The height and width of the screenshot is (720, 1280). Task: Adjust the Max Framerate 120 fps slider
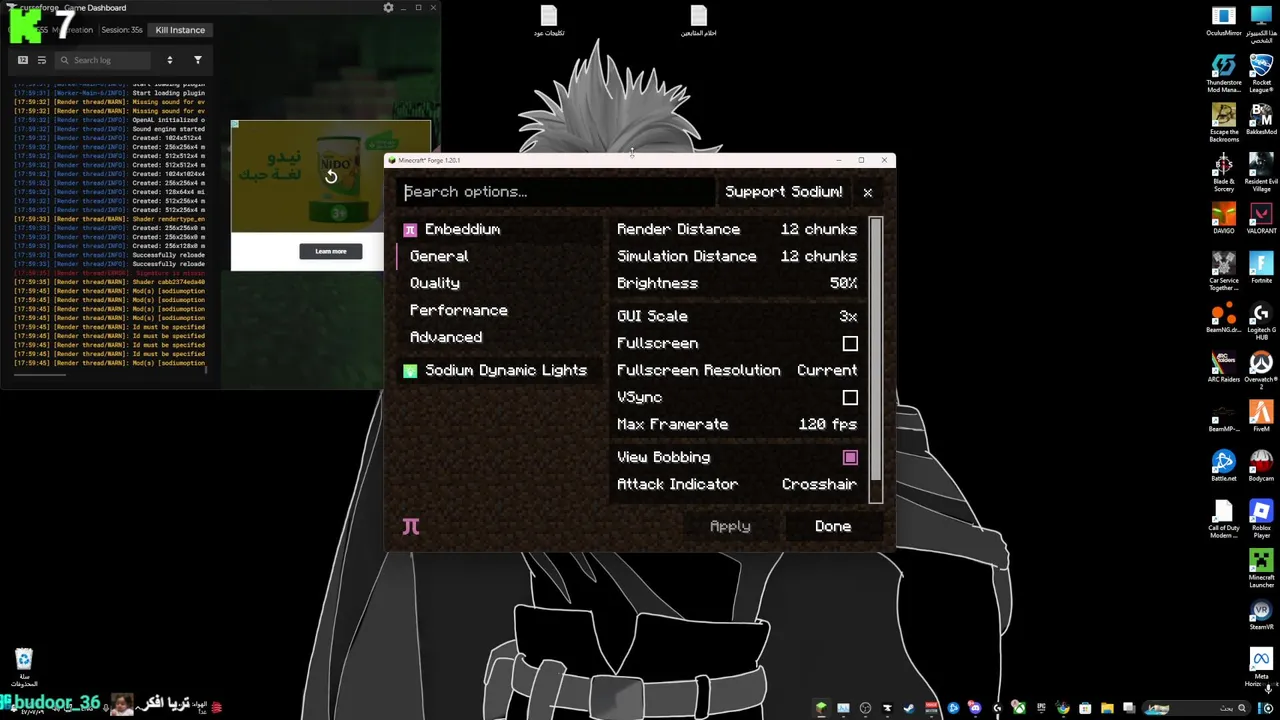[738, 424]
